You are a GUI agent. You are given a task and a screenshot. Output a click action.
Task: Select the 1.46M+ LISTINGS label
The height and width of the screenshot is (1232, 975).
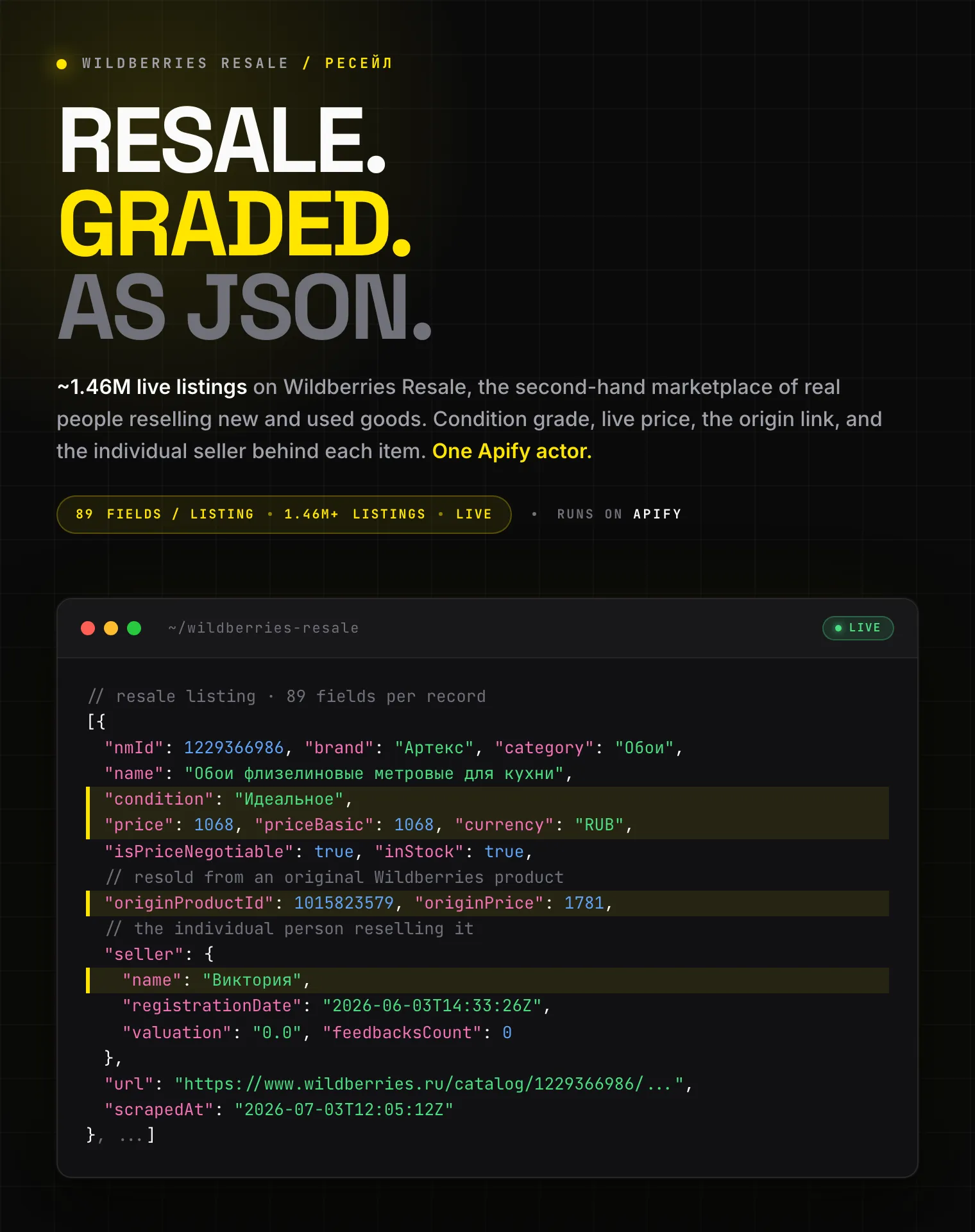point(355,515)
